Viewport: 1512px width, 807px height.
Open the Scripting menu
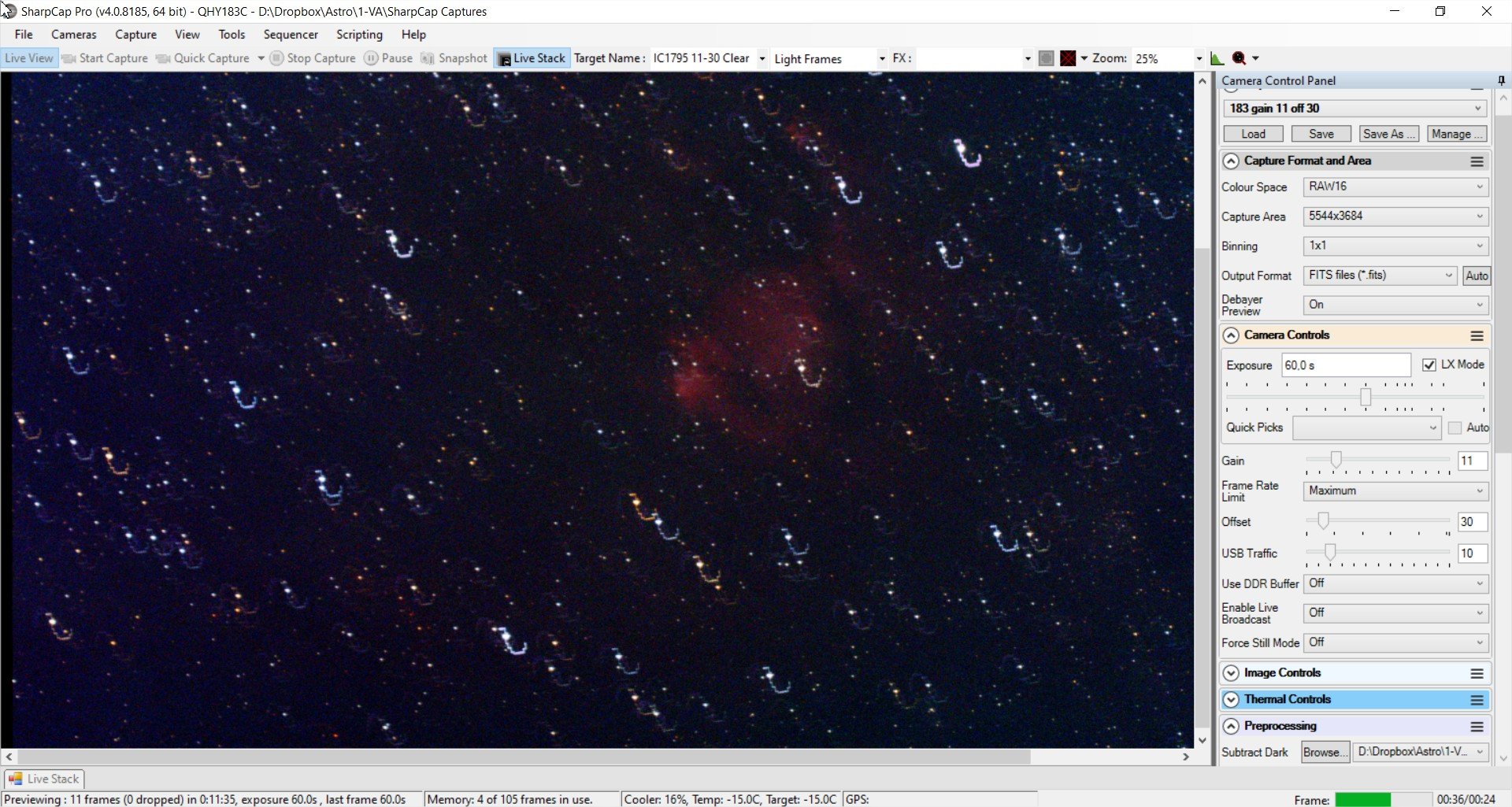point(359,35)
